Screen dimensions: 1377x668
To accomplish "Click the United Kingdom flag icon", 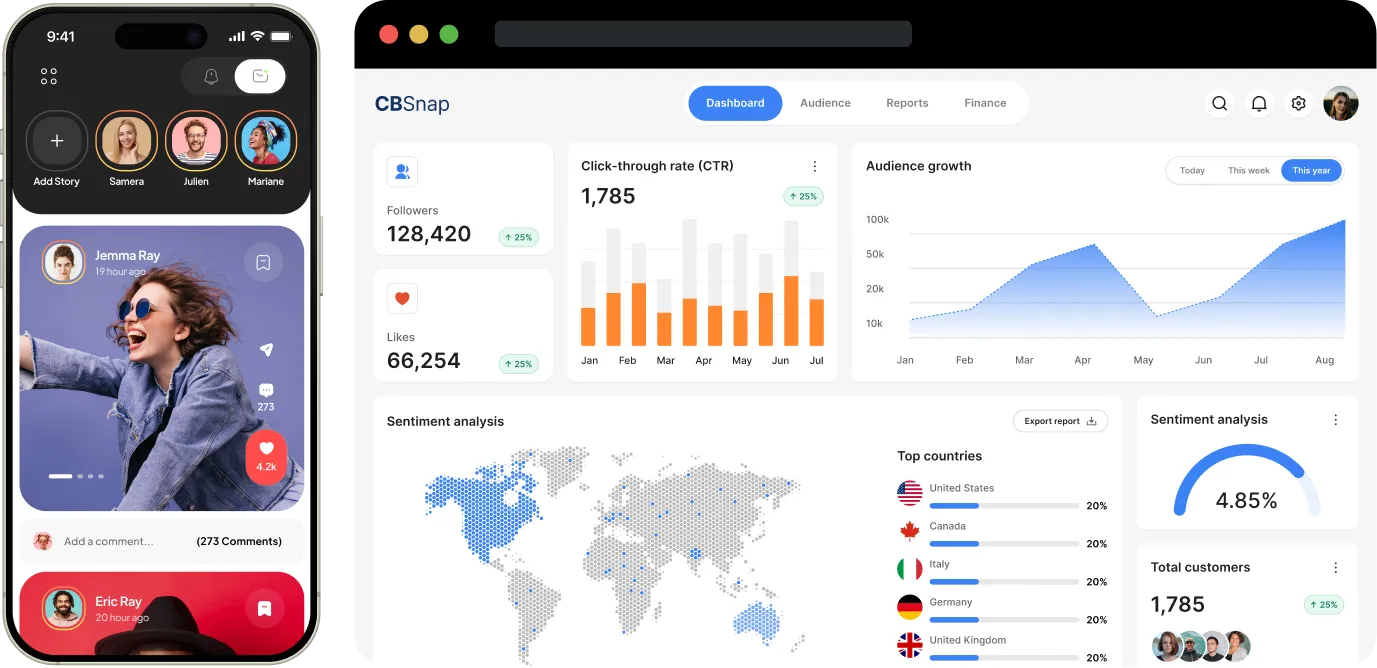I will coord(909,645).
